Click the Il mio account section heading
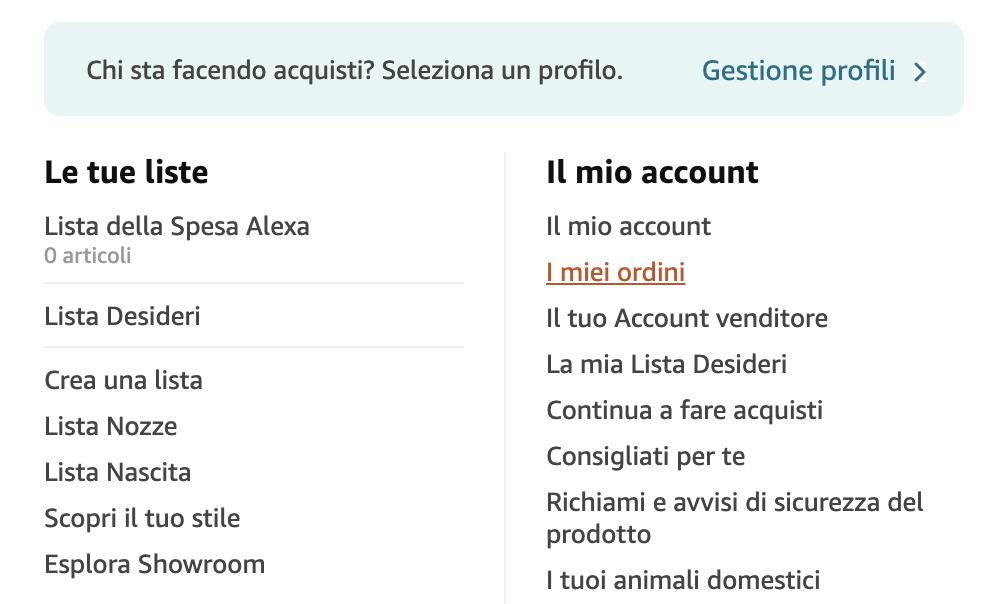 pyautogui.click(x=652, y=172)
